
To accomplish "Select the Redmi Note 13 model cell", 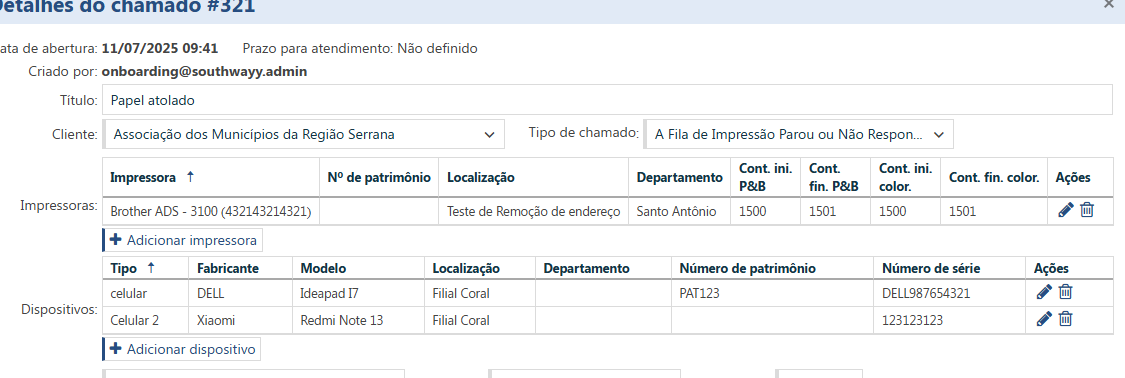I will tap(359, 321).
